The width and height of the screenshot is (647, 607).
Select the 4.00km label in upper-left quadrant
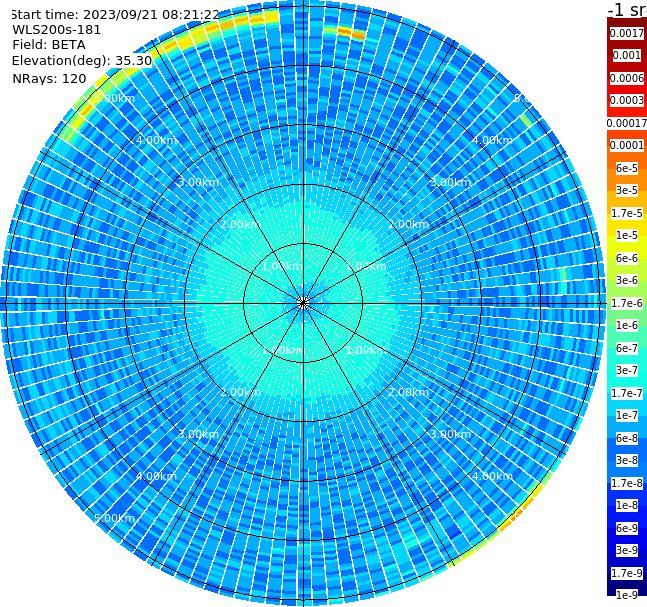pos(156,140)
